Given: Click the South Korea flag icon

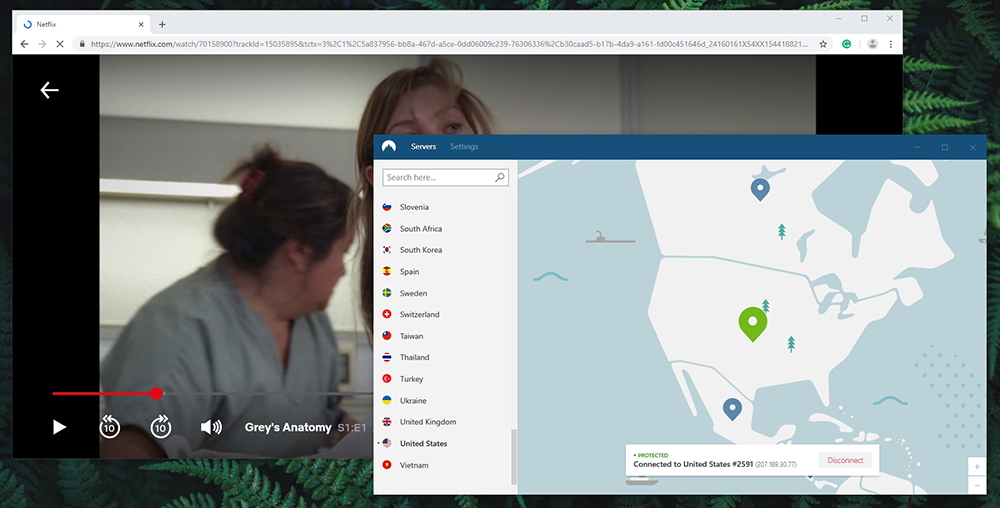Looking at the screenshot, I should point(386,249).
